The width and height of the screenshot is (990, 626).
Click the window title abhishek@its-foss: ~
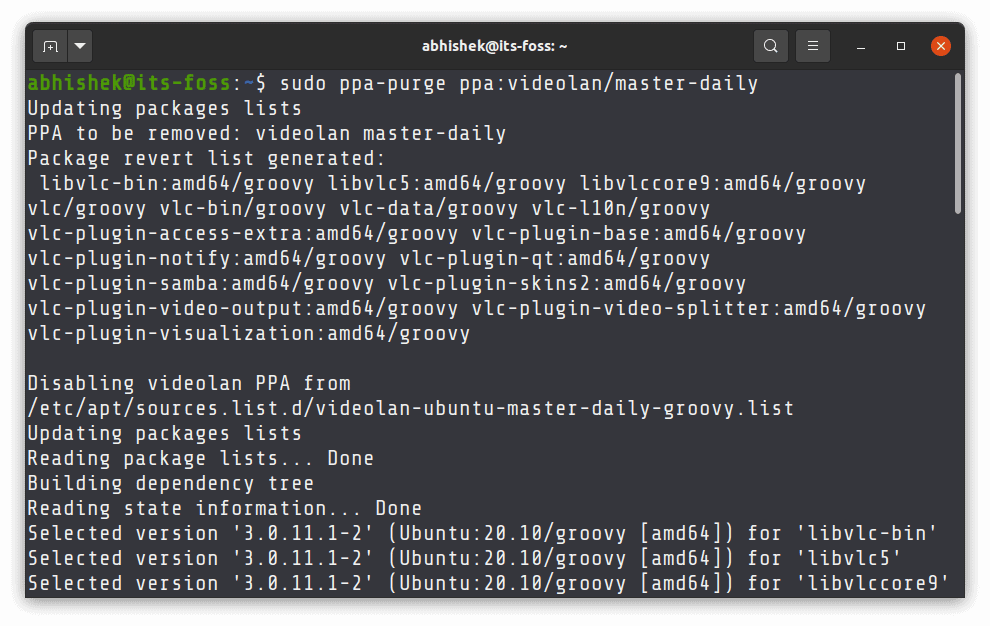pos(494,46)
